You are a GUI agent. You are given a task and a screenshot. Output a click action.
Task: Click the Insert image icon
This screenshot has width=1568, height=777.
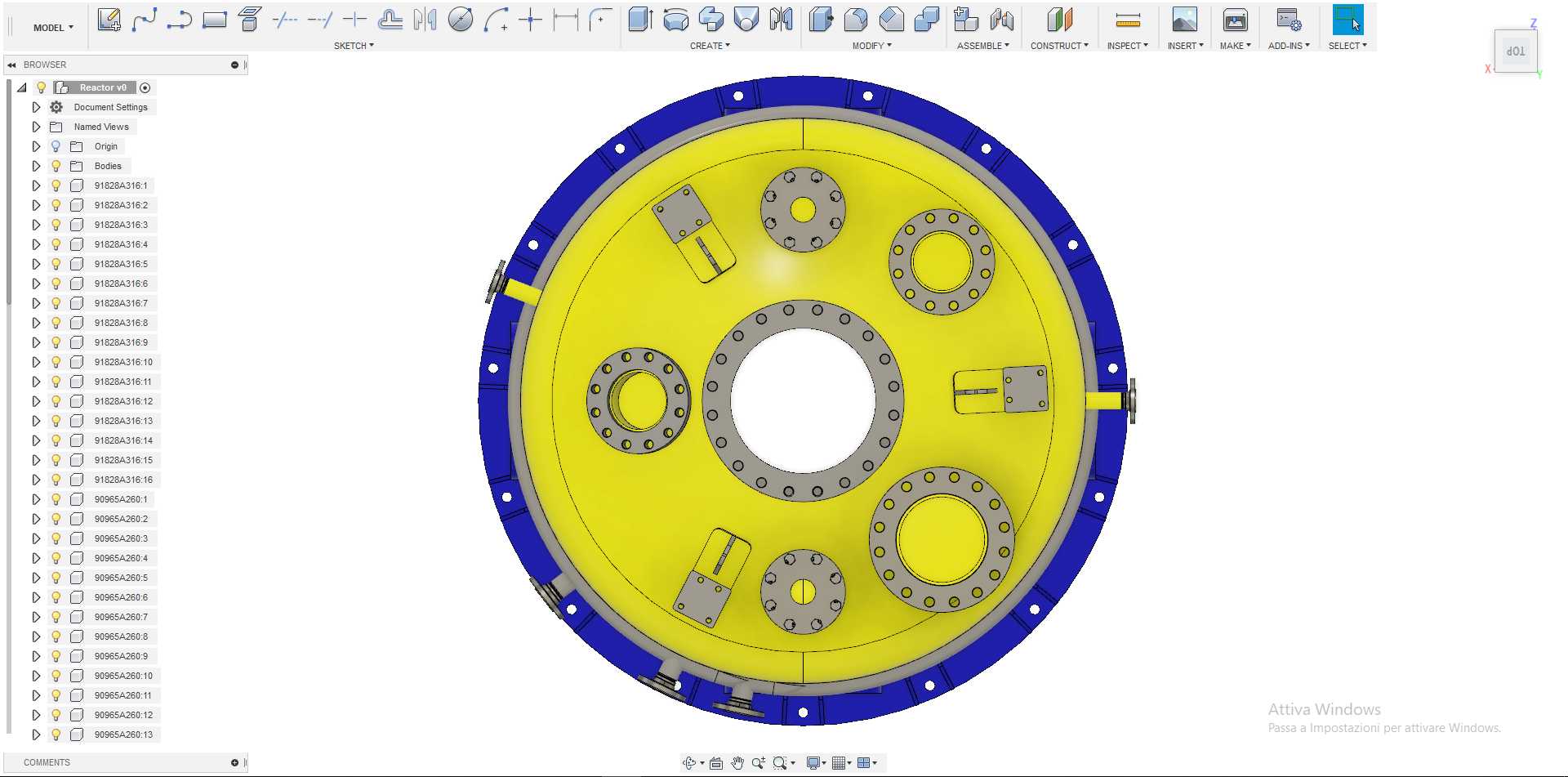click(x=1184, y=20)
